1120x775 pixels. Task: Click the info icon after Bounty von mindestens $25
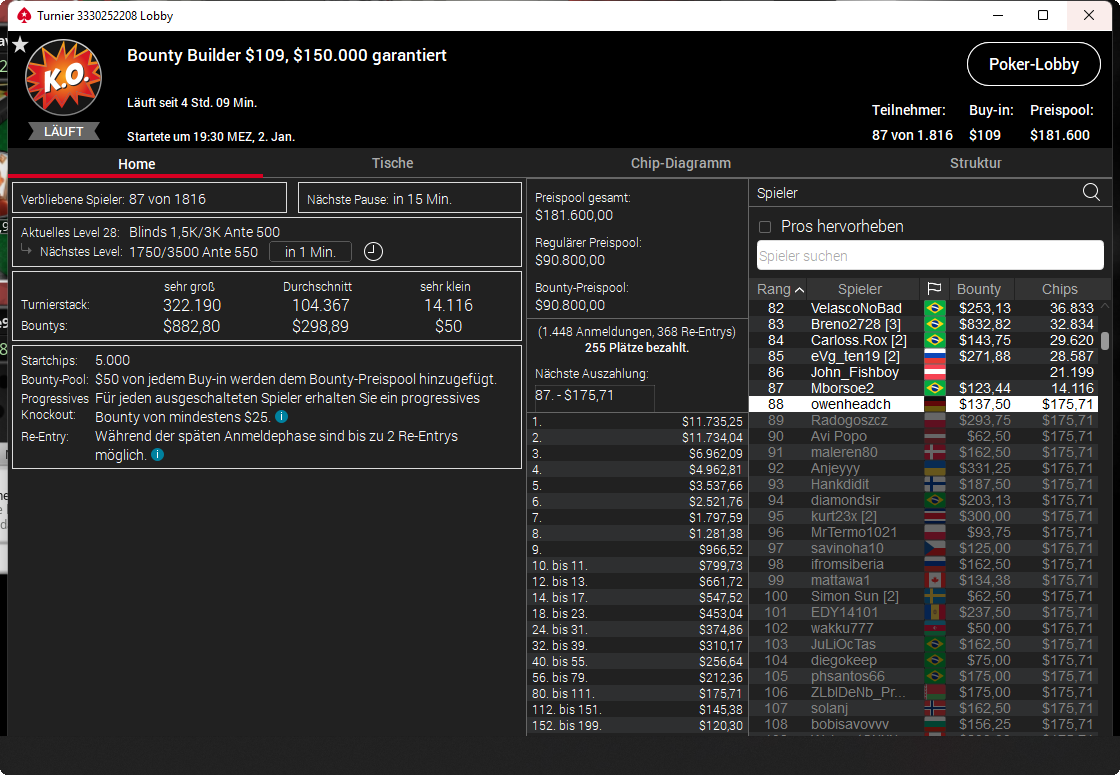[x=281, y=416]
